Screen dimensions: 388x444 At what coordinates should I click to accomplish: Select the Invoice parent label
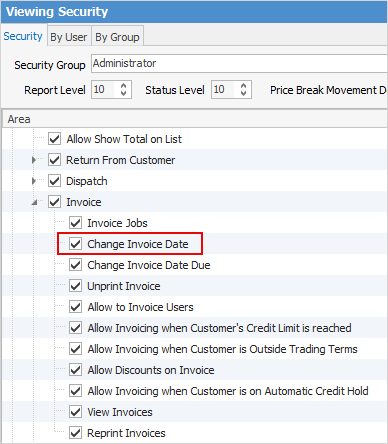[x=84, y=202]
